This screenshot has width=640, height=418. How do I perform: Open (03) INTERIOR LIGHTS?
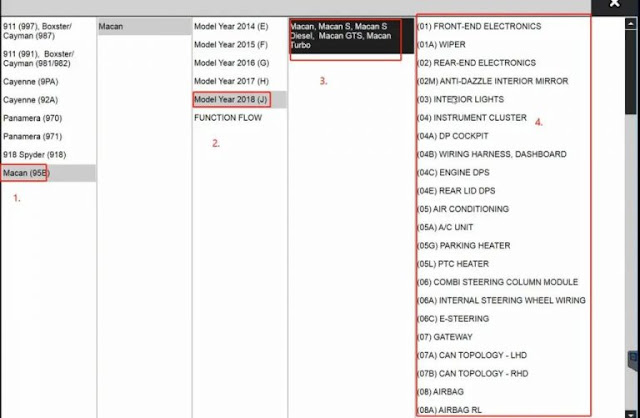460,100
